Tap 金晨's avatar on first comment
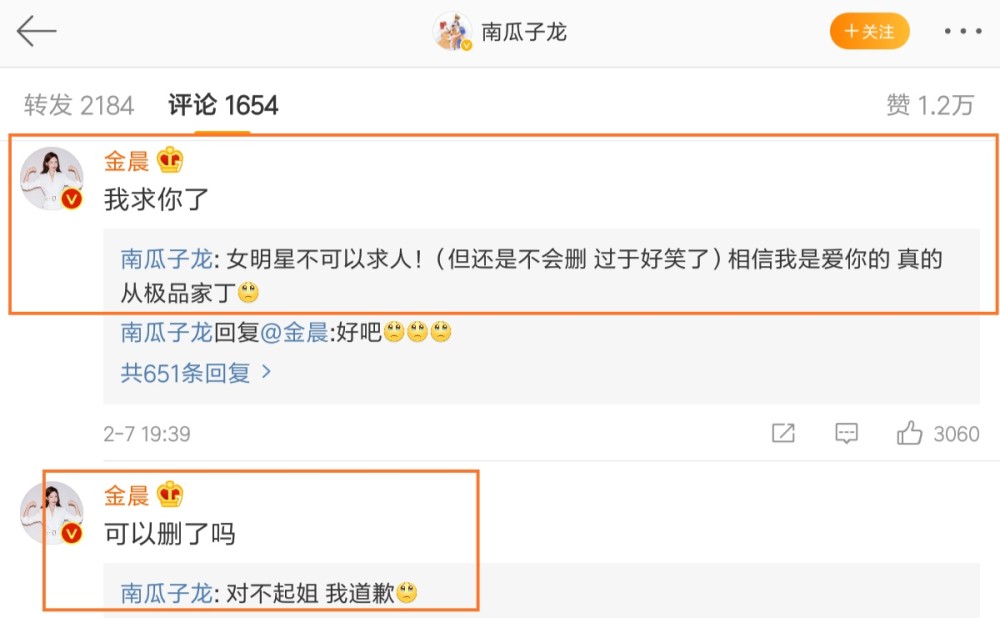The width and height of the screenshot is (1000, 618). tap(52, 179)
